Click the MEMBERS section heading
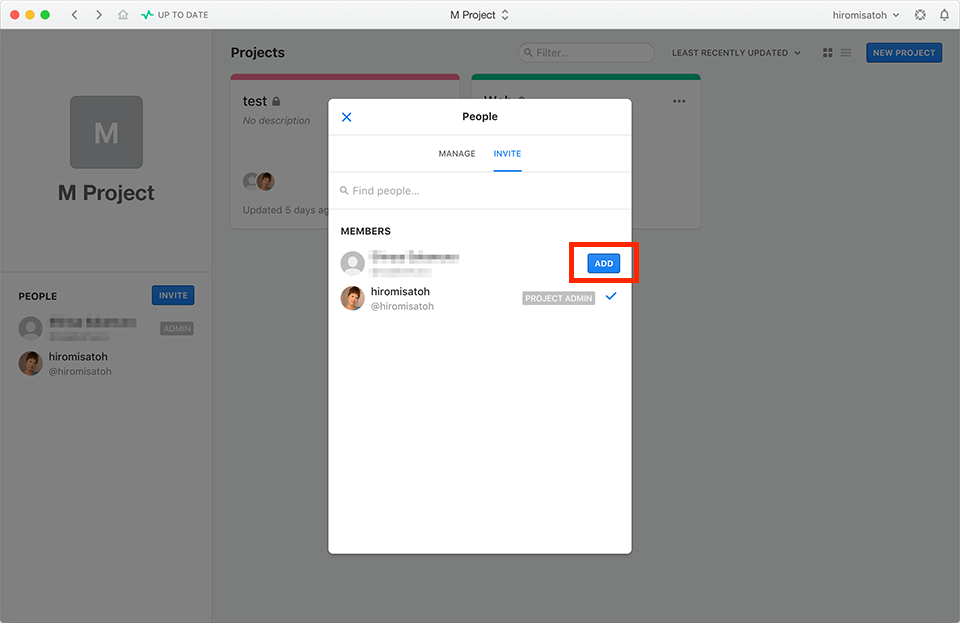Screen dimensions: 960x623 tap(366, 231)
